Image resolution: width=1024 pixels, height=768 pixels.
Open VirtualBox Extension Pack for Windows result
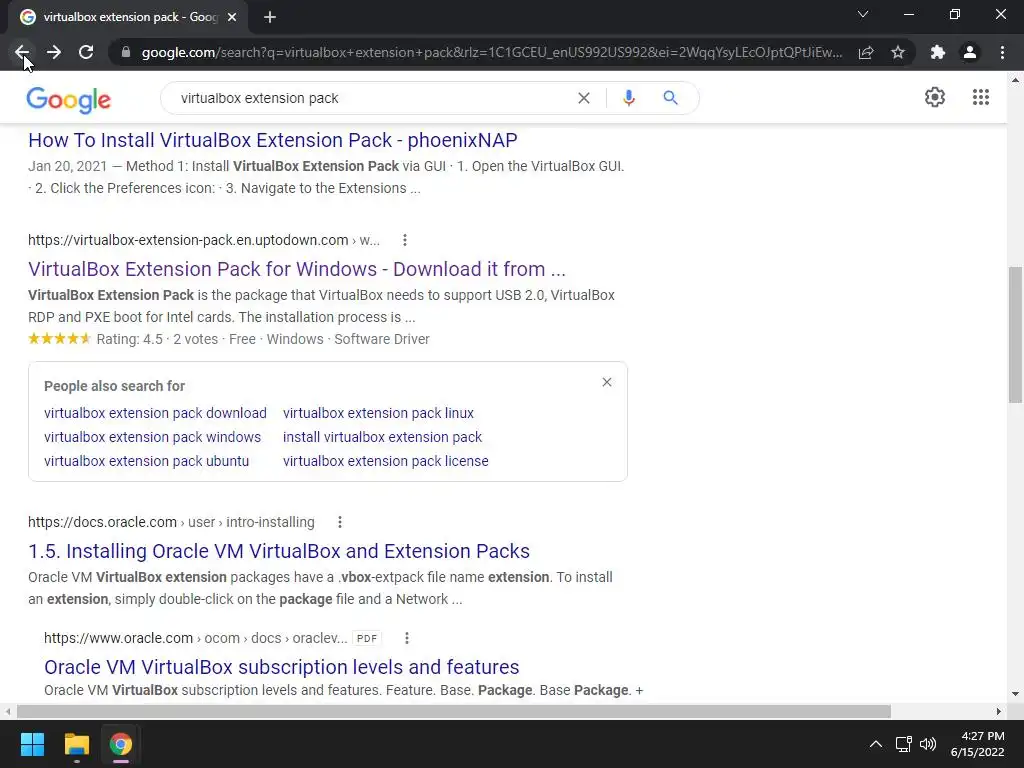coord(296,269)
